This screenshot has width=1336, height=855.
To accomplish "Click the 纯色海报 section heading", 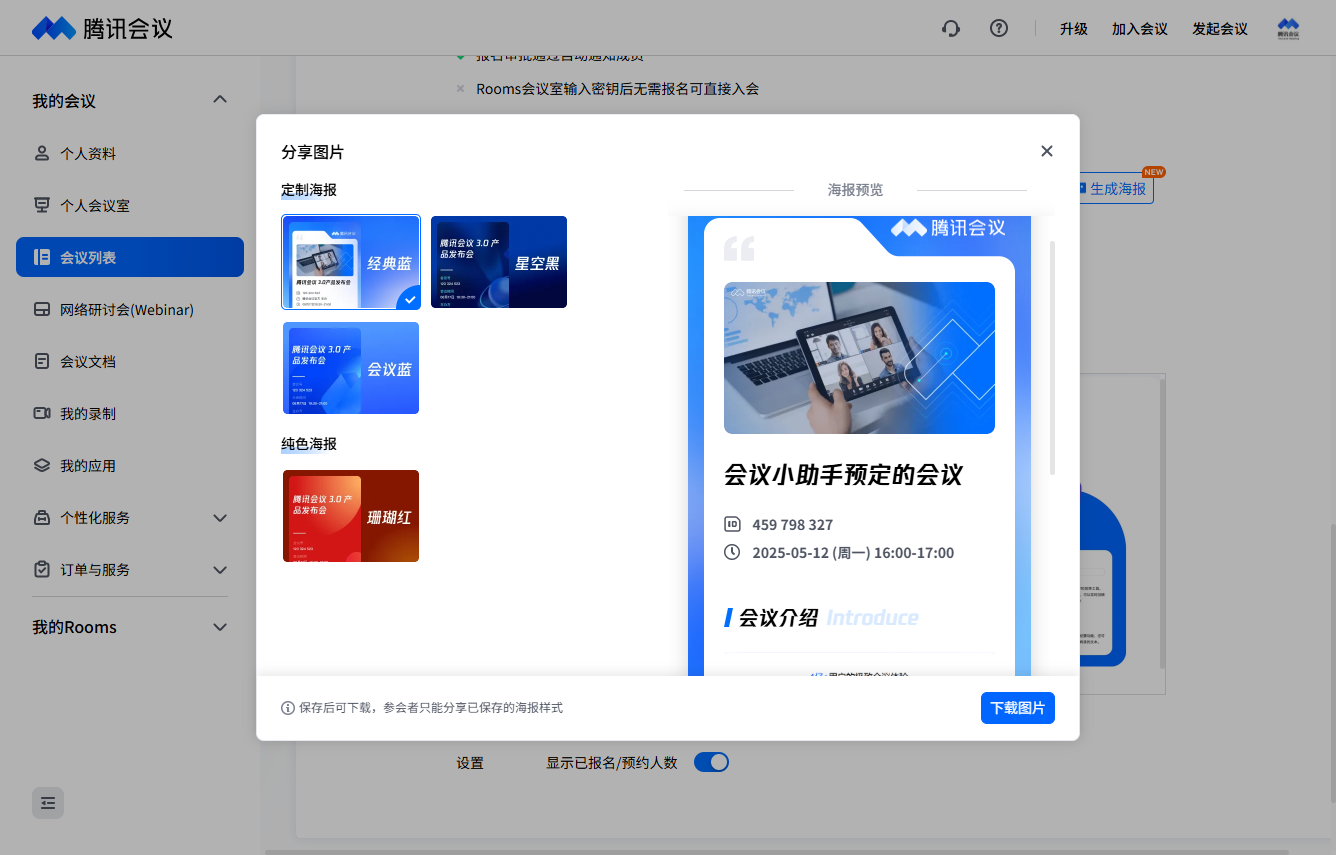I will 309,444.
